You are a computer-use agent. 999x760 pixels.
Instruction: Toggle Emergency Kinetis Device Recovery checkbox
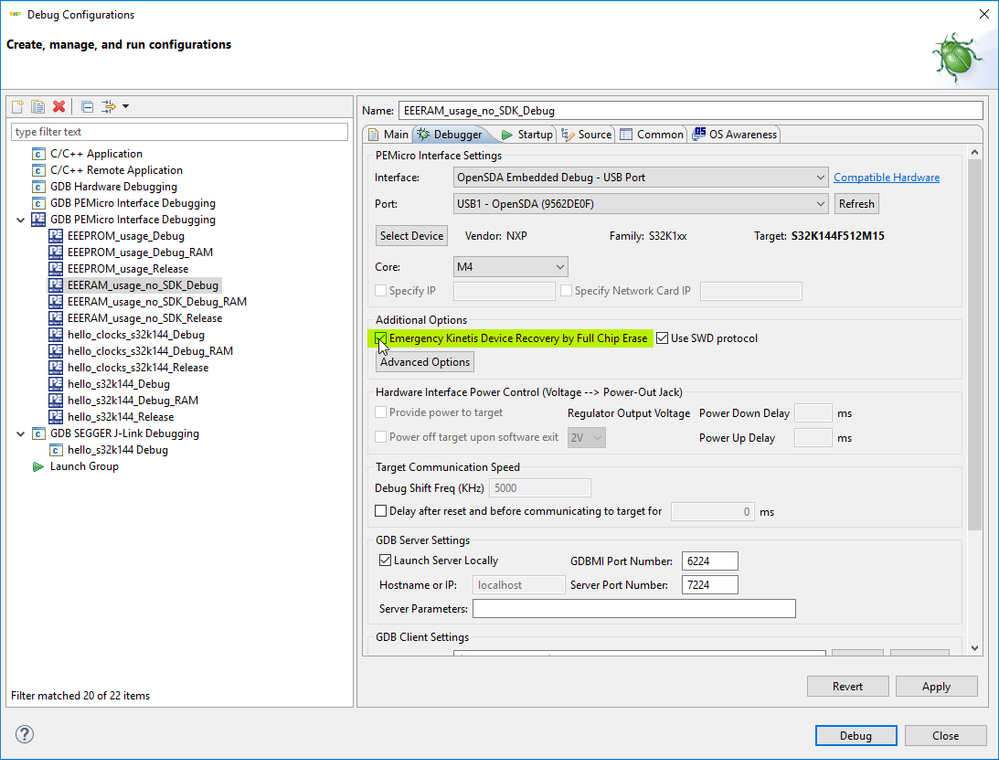click(381, 338)
